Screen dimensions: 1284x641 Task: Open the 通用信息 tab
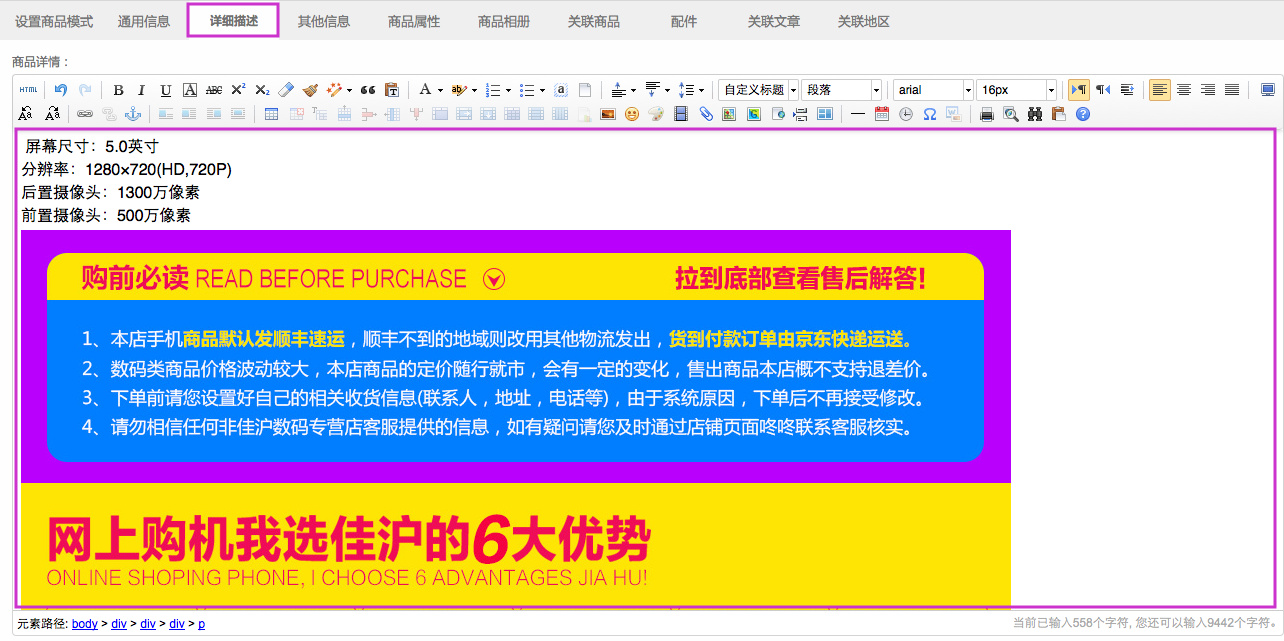(144, 21)
